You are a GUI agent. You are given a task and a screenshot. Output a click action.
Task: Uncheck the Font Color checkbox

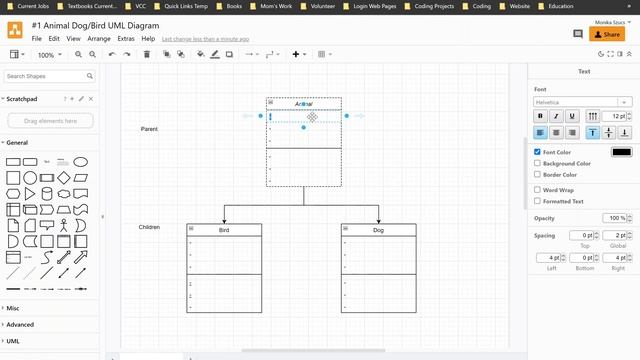[x=537, y=152]
